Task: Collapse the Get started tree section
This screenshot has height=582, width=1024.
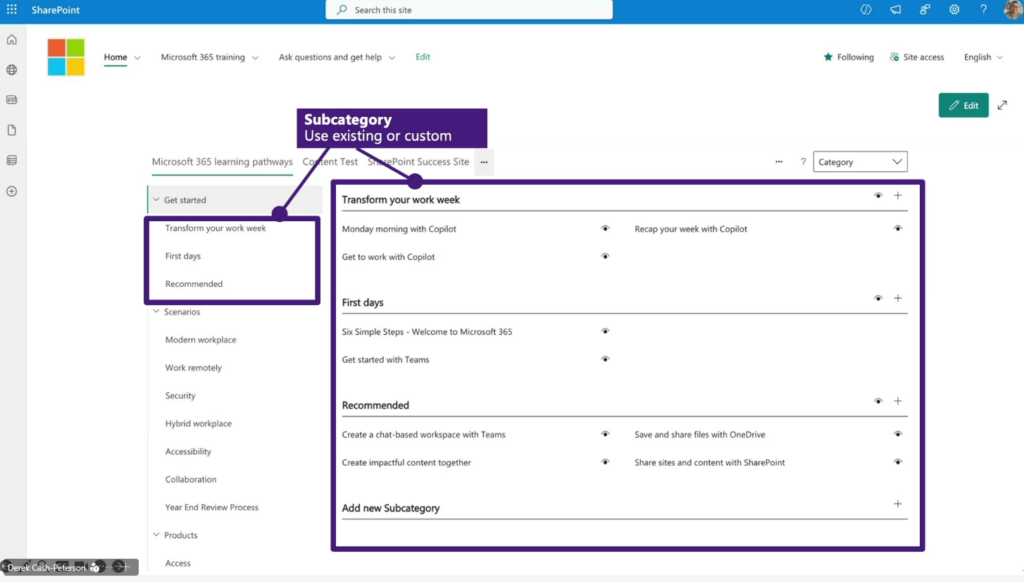Action: coord(156,200)
